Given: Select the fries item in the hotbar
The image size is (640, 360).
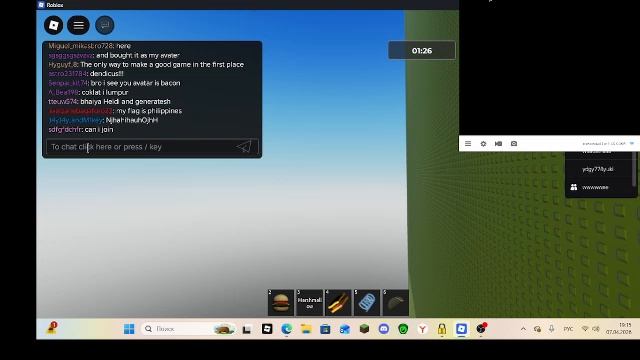Looking at the screenshot, I should (338, 302).
